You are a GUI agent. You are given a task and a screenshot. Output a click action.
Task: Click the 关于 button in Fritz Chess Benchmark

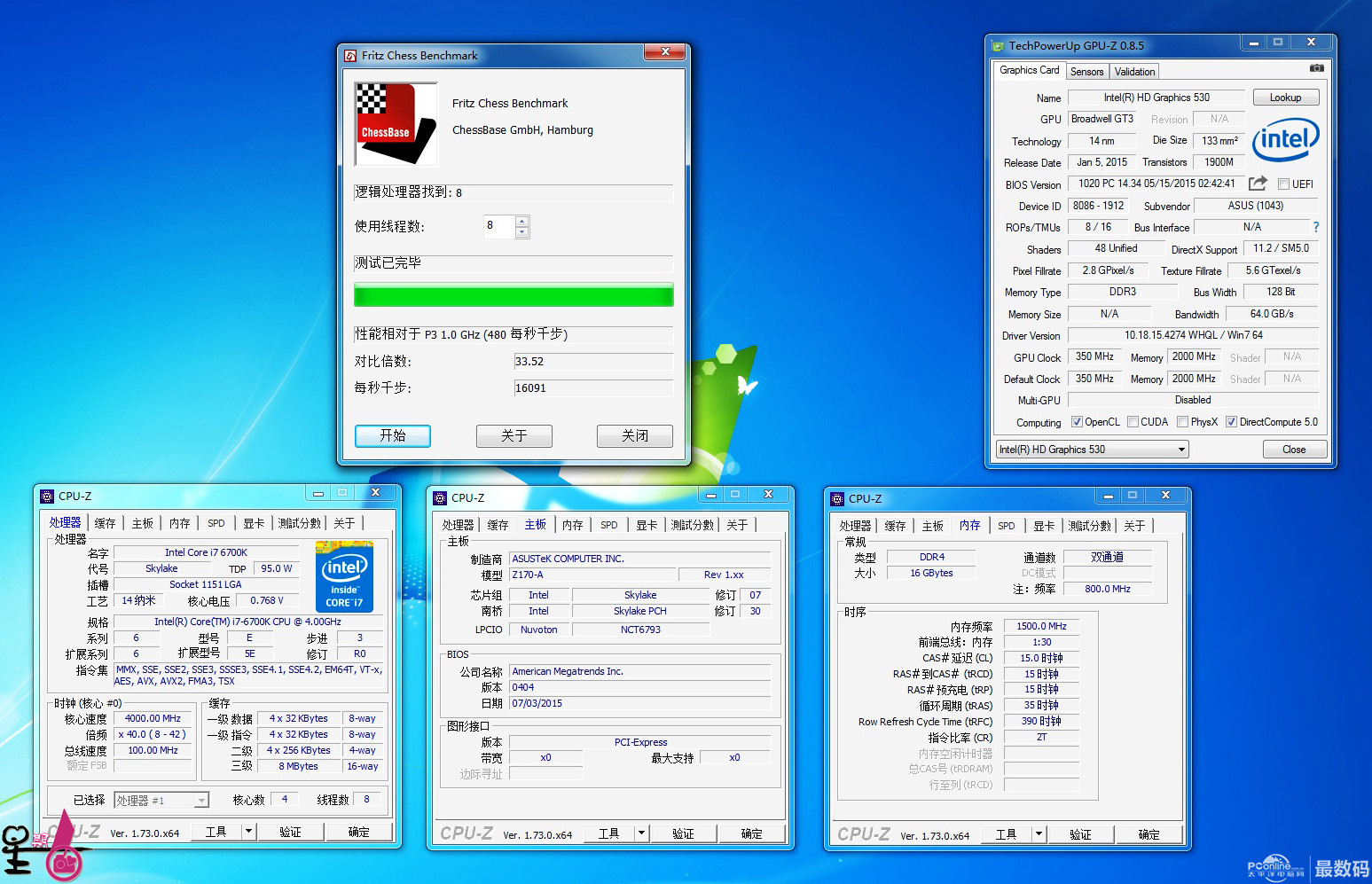(x=514, y=435)
